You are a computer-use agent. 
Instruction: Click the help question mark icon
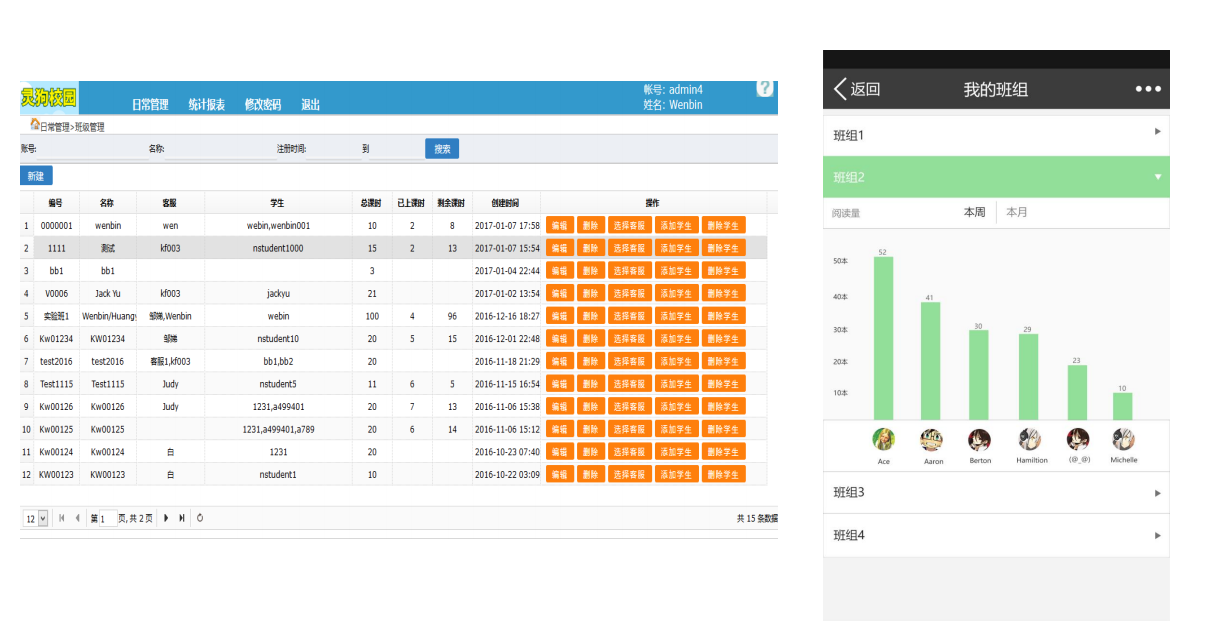click(x=765, y=88)
